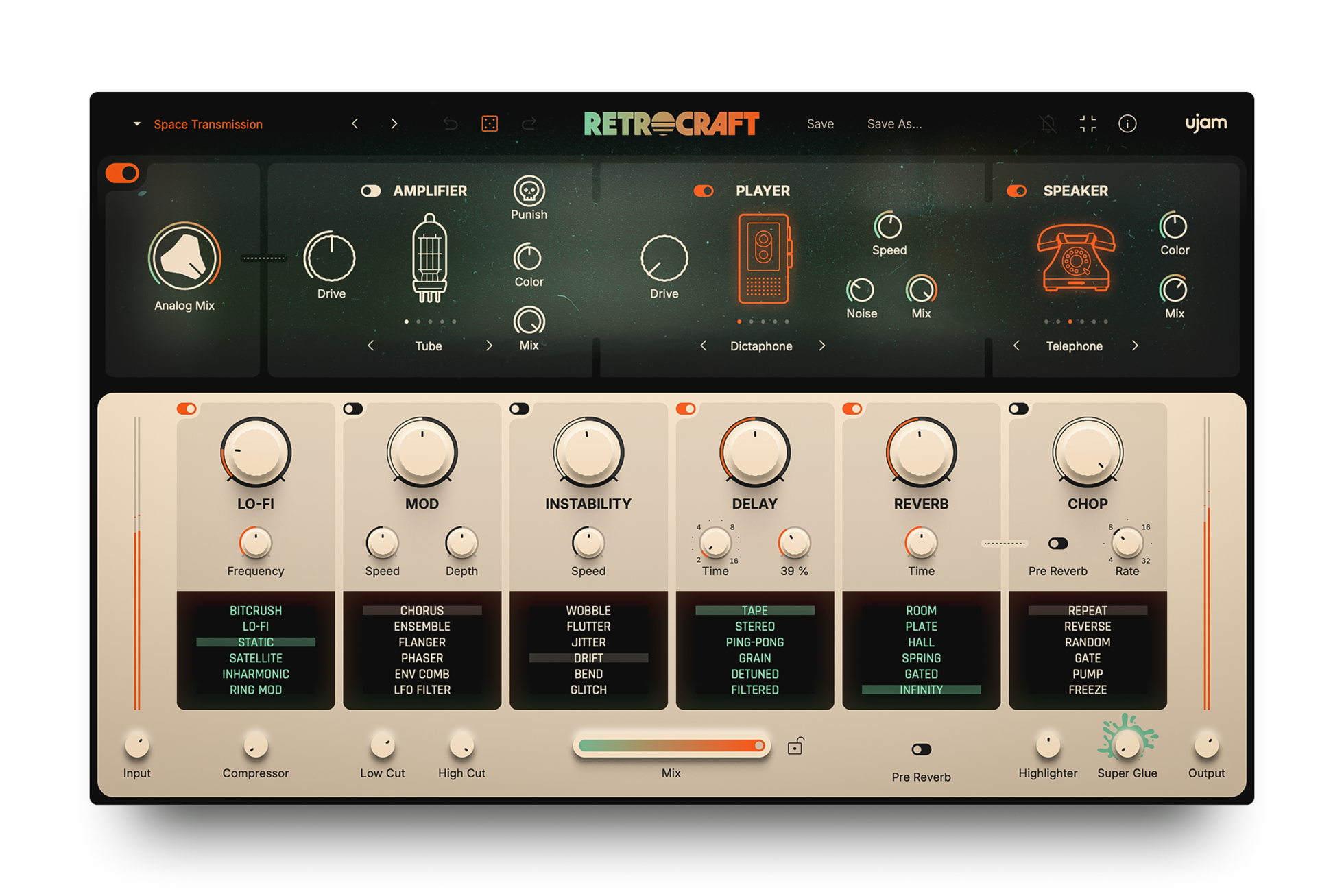This screenshot has width=1344, height=896.
Task: Click the Telephone speaker image
Action: 1076,258
